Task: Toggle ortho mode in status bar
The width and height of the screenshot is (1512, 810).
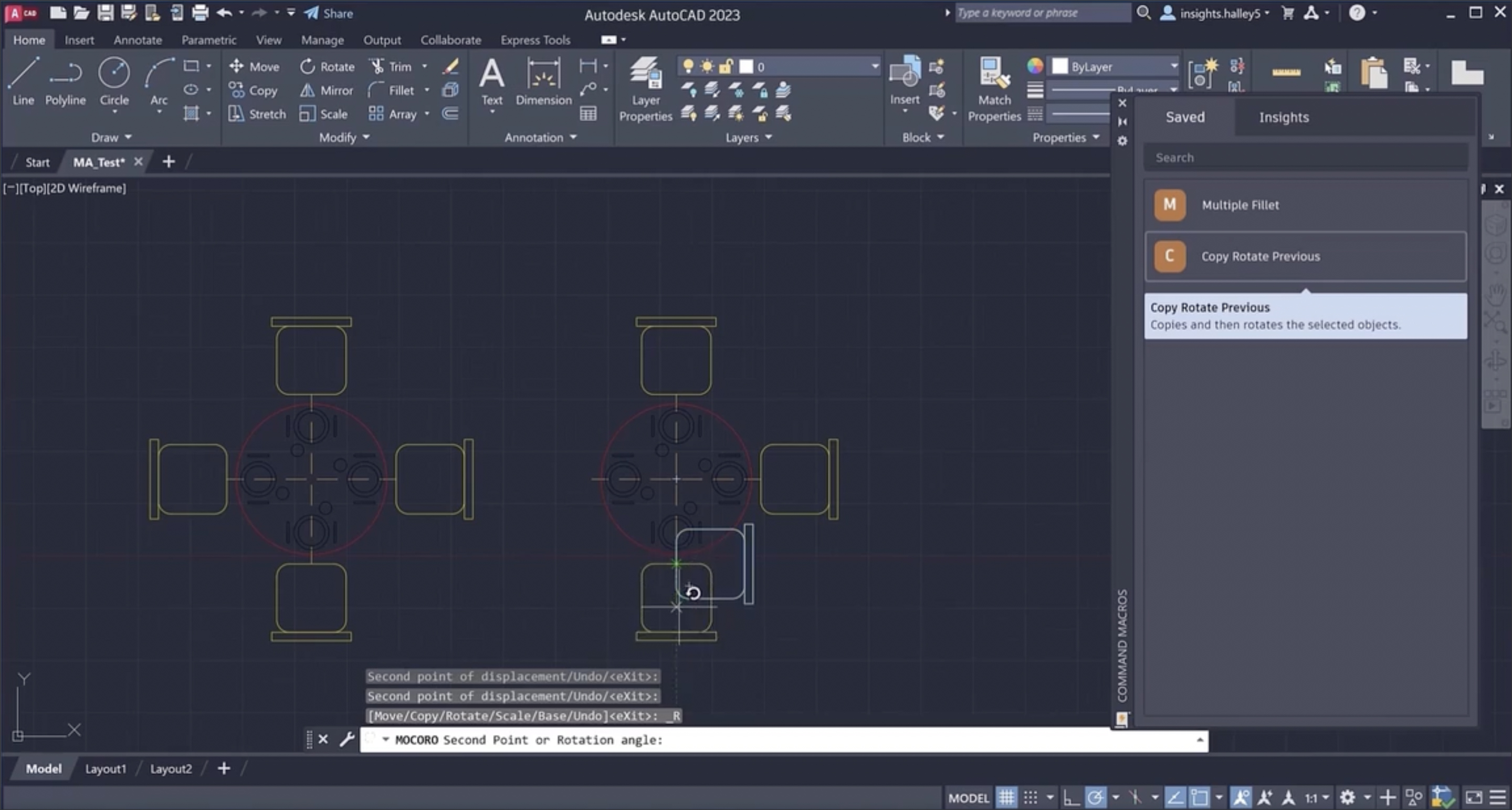Action: [x=1071, y=797]
